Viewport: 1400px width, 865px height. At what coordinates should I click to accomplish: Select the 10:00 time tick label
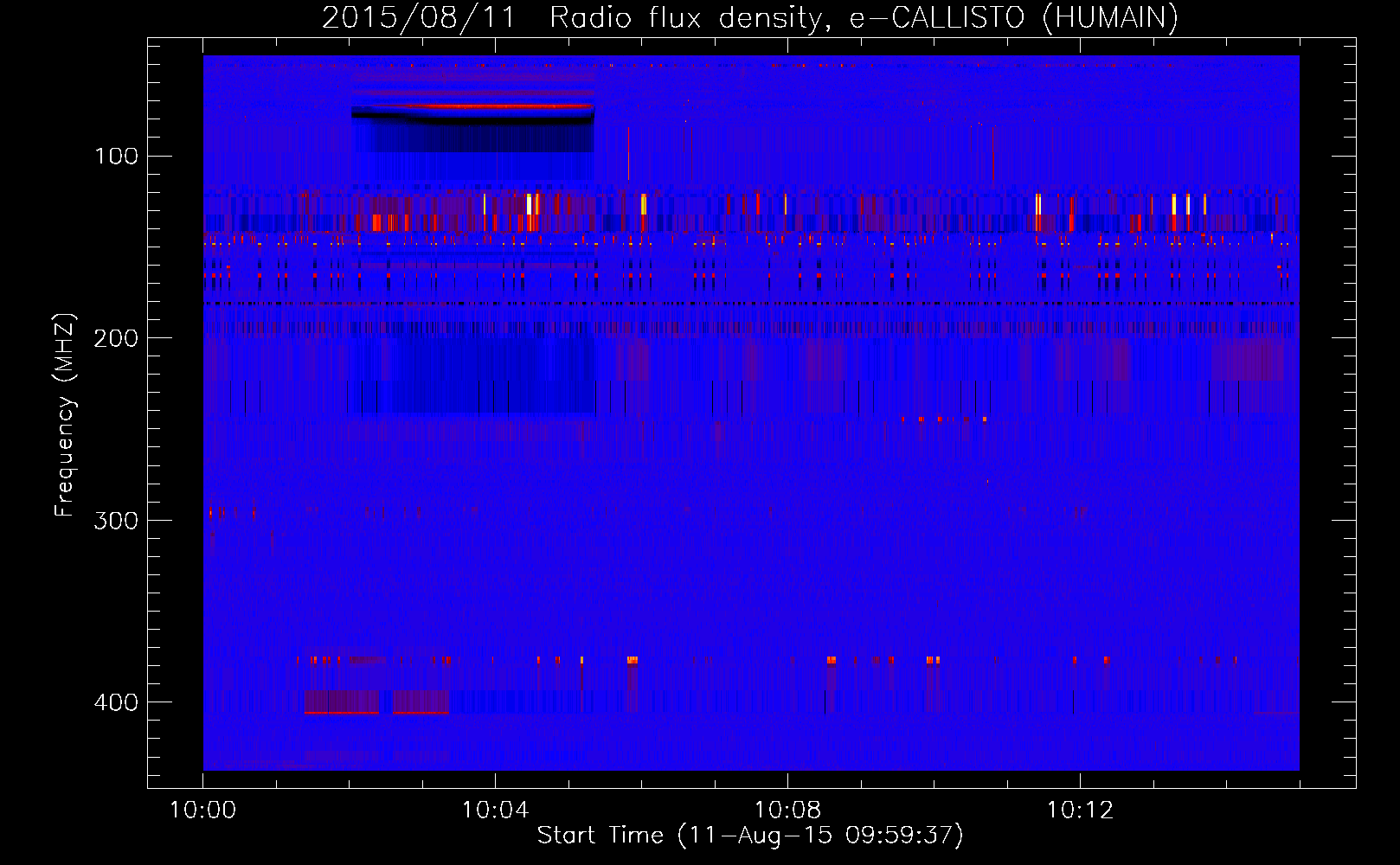tap(202, 811)
